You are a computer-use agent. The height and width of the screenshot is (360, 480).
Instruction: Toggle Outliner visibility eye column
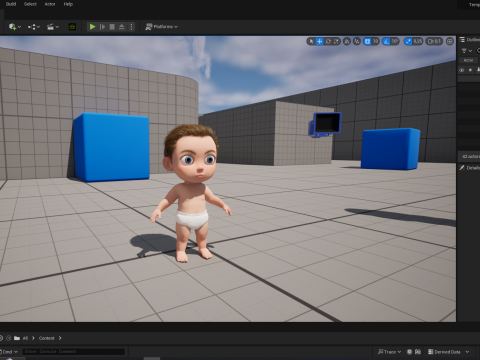[462, 70]
